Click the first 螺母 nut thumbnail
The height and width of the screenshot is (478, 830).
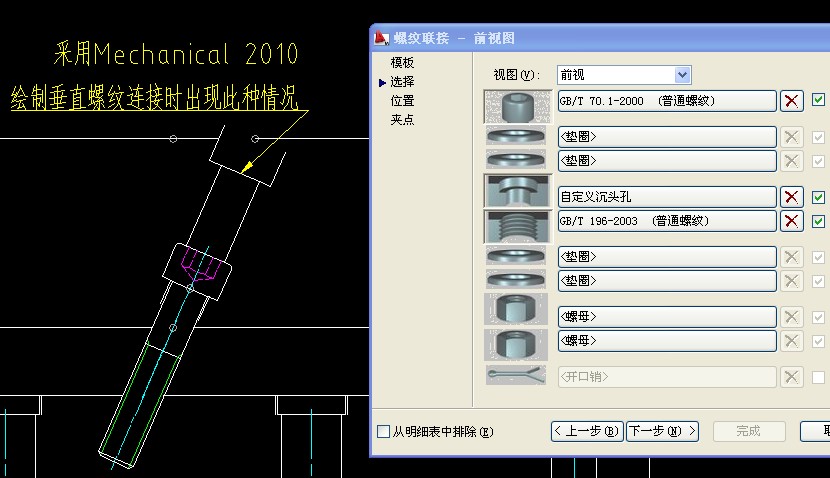coord(516,309)
